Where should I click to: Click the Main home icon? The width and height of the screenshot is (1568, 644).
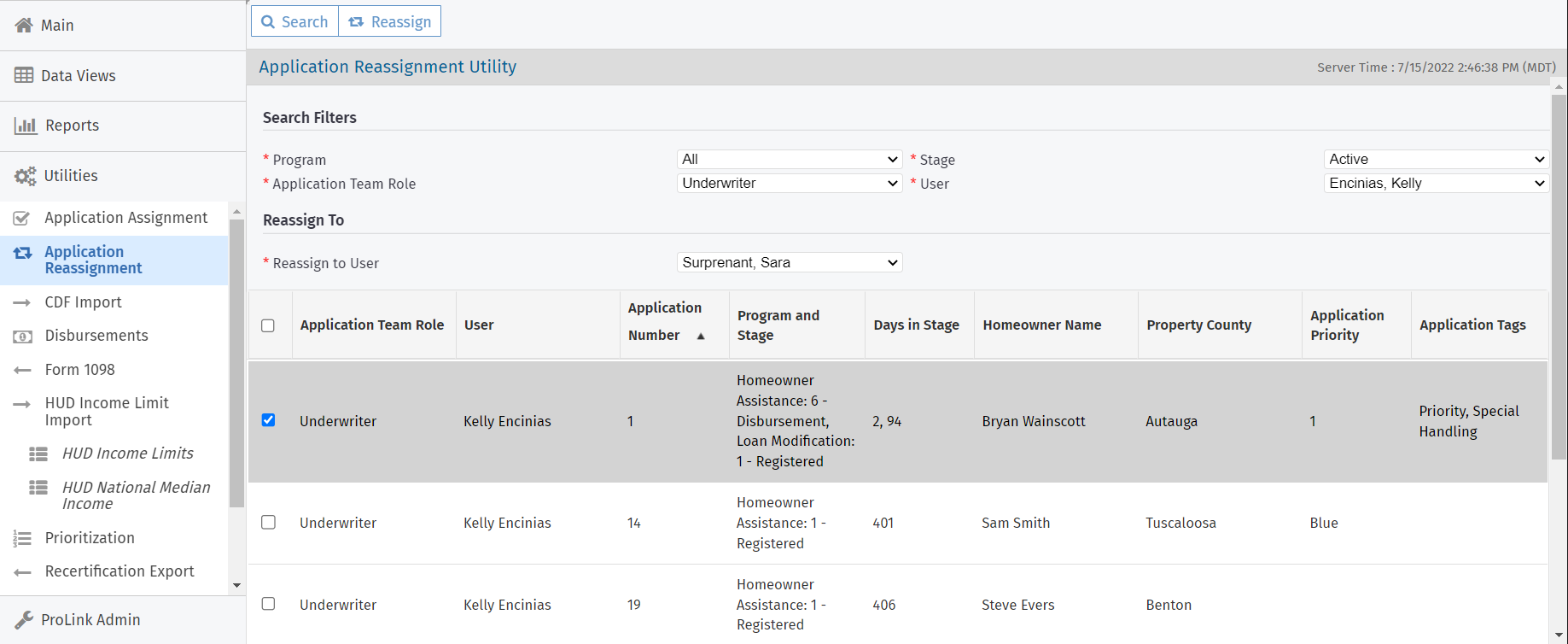[x=24, y=25]
